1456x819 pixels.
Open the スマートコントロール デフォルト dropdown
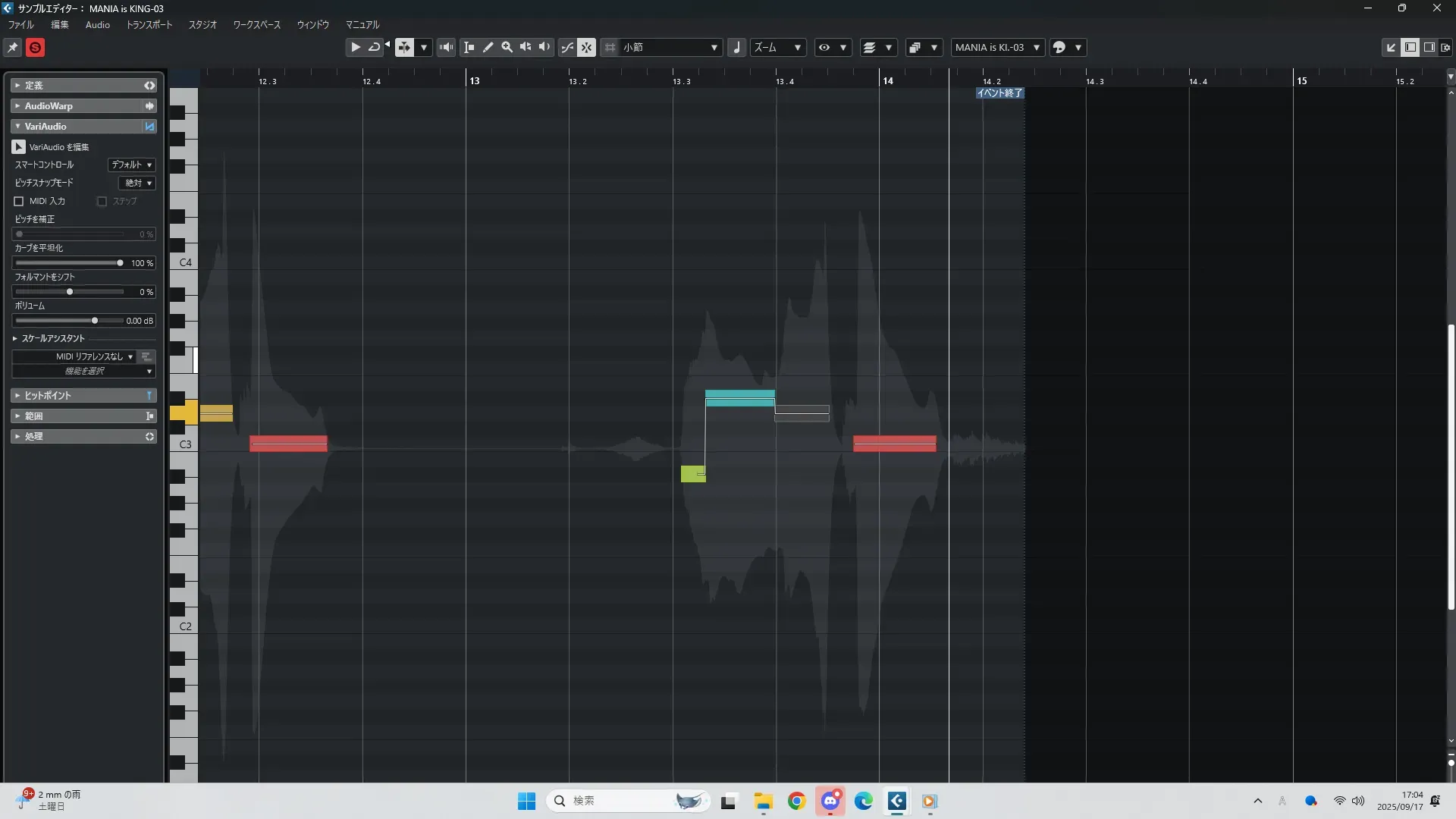132,165
